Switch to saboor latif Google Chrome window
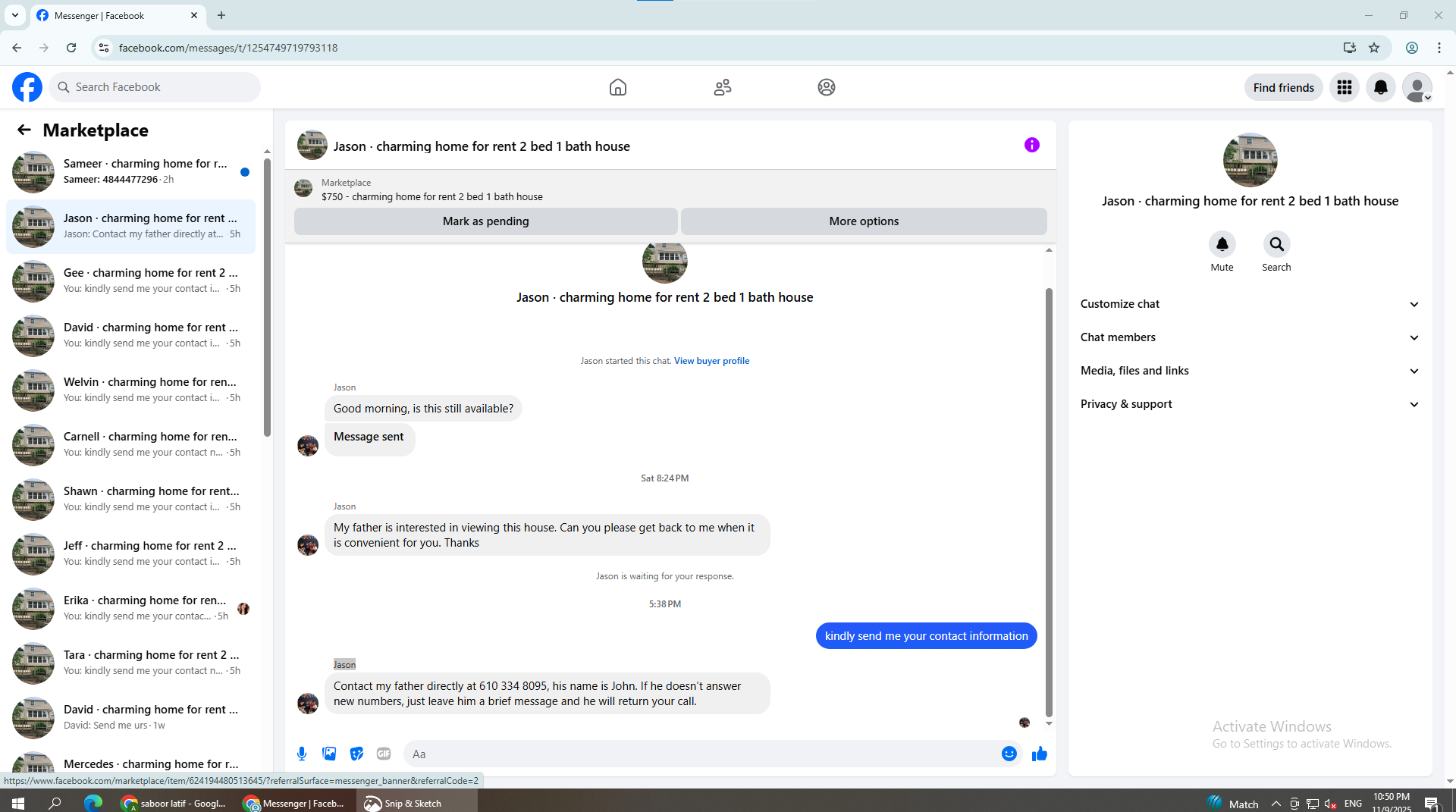The height and width of the screenshot is (812, 1456). pos(175,803)
